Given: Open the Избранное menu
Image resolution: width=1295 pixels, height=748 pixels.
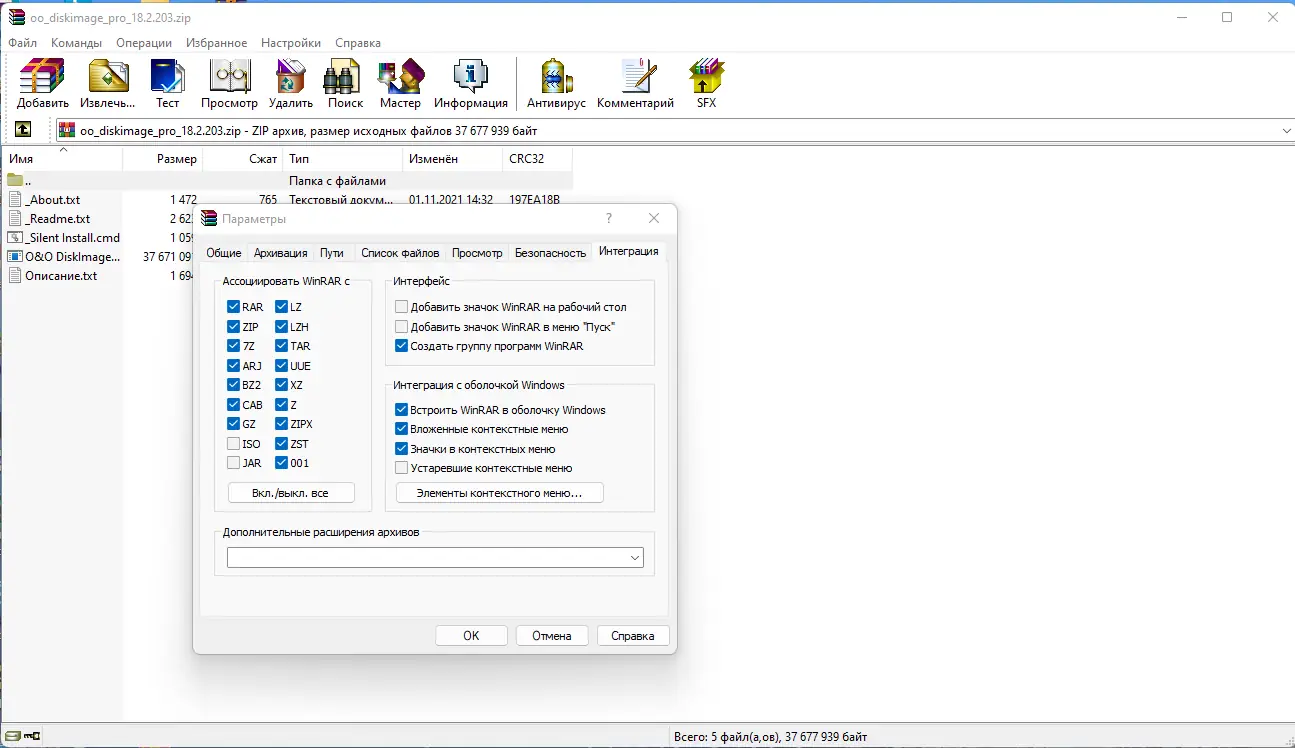Looking at the screenshot, I should (216, 43).
